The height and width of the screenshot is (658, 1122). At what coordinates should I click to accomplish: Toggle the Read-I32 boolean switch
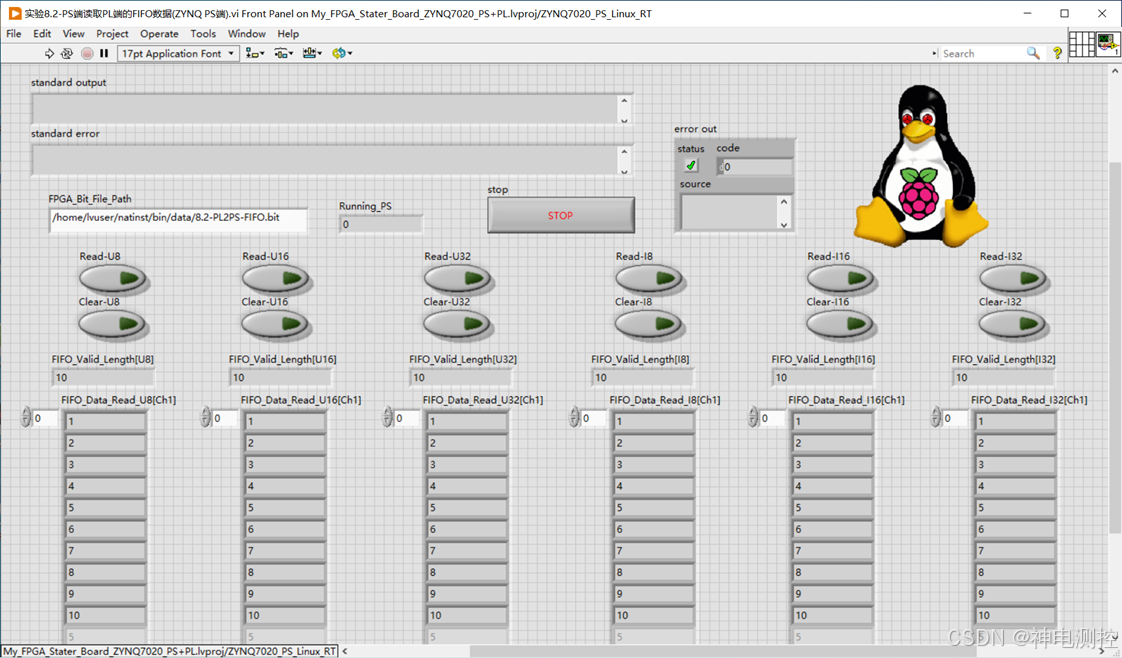pyautogui.click(x=1013, y=278)
